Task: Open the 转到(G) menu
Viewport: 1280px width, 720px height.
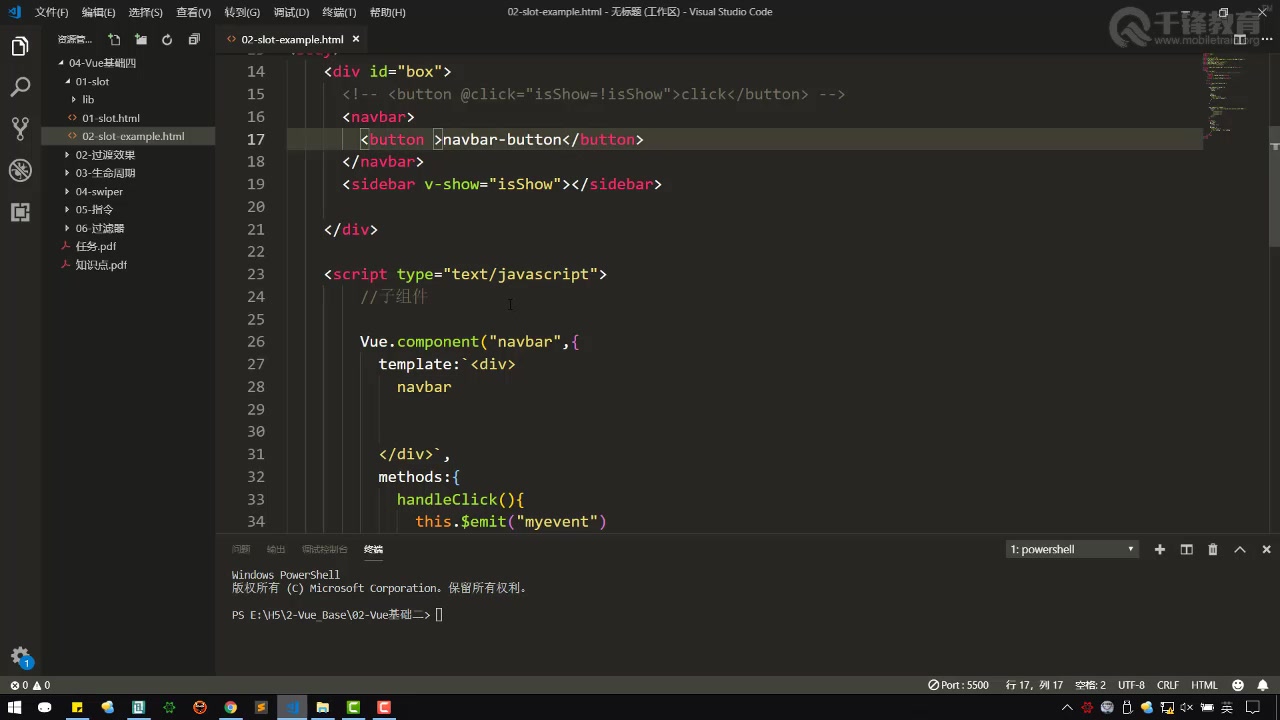Action: tap(241, 12)
